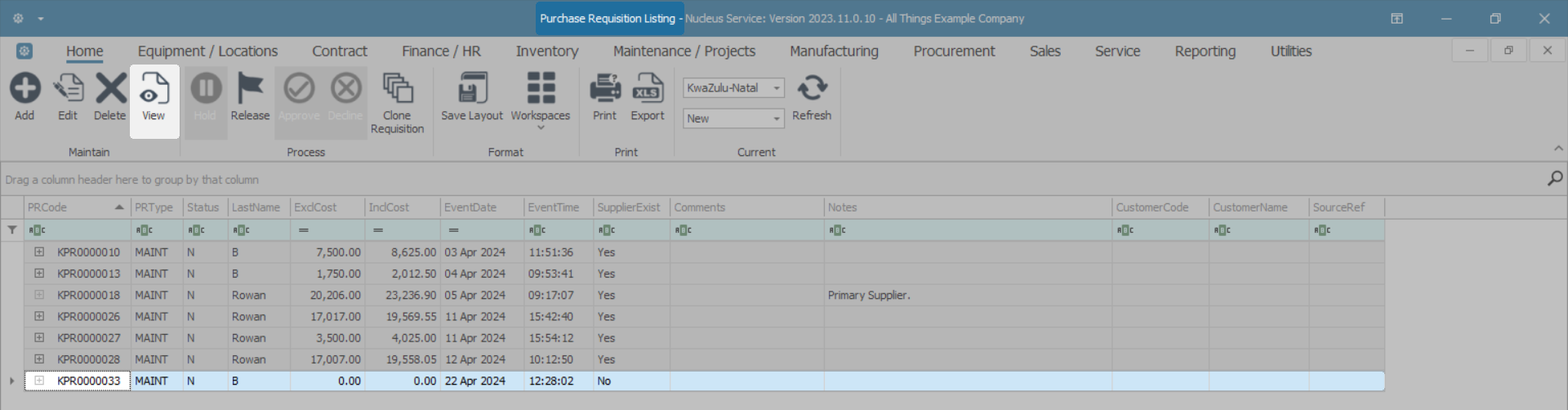Image resolution: width=1568 pixels, height=410 pixels.
Task: Click the Edit requisition icon
Action: [x=68, y=89]
